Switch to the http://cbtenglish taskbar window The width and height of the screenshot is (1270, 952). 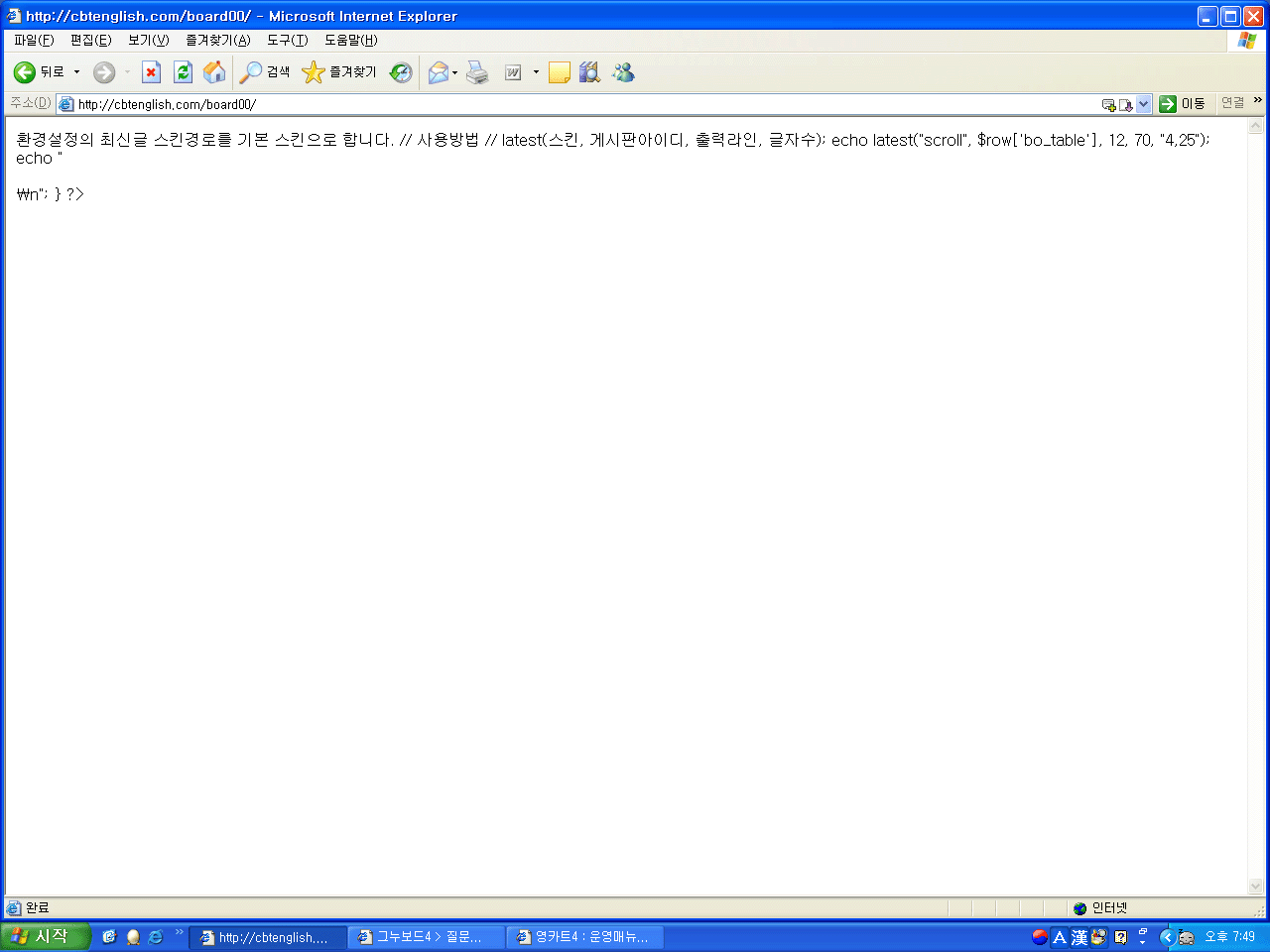(x=268, y=937)
